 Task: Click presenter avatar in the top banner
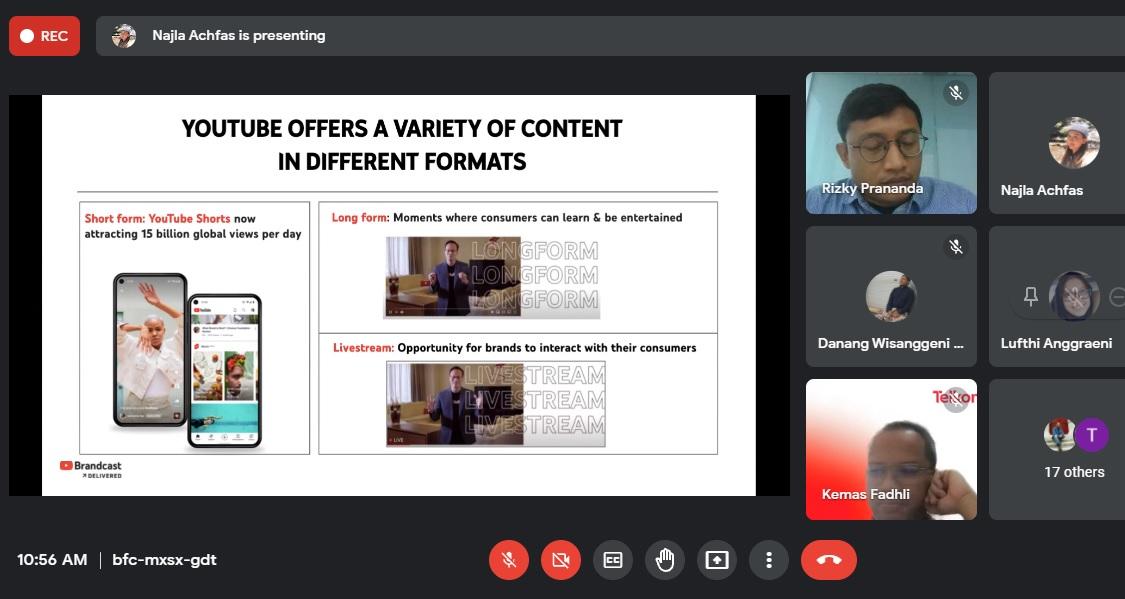click(124, 36)
